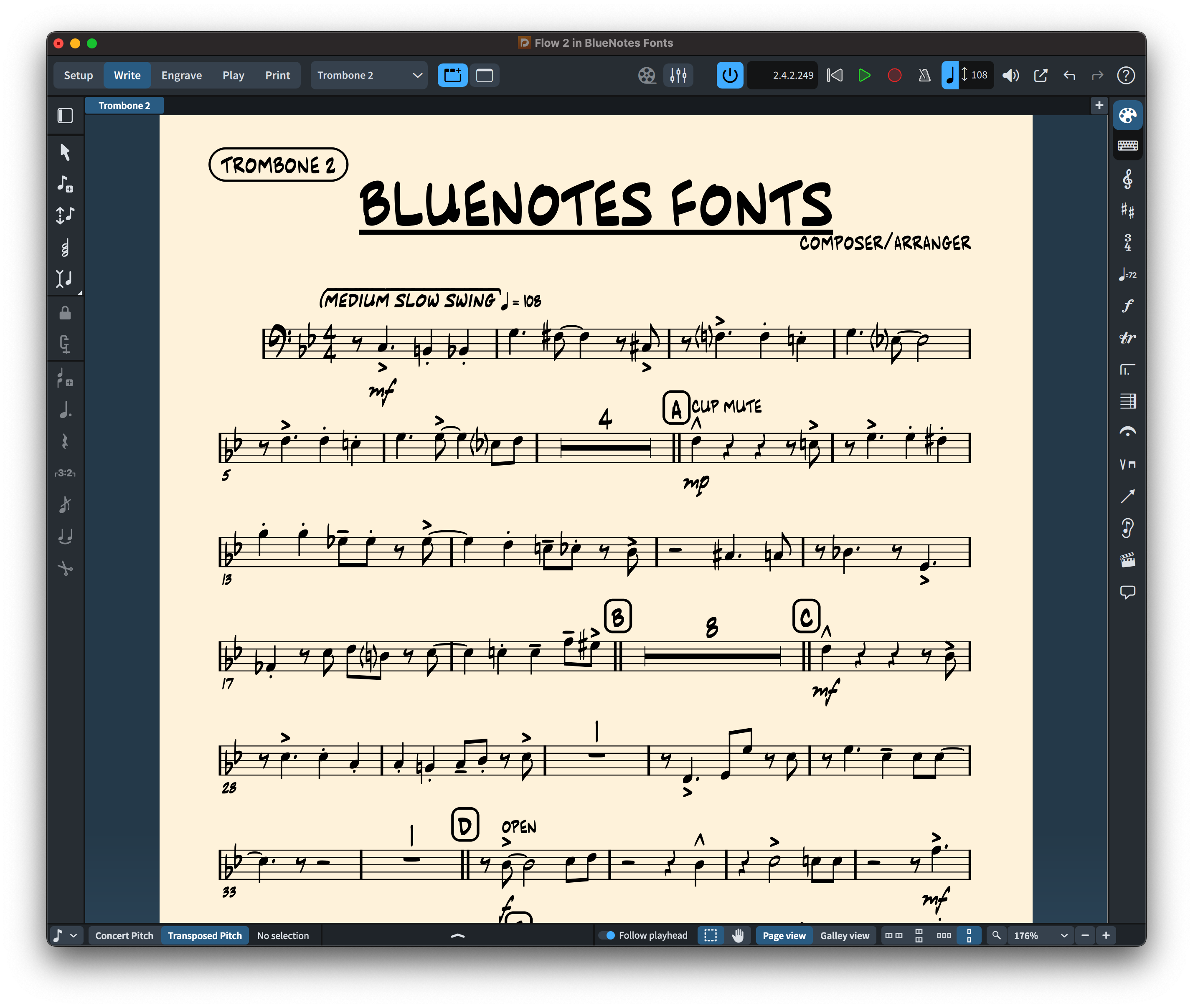Select the marquee tool
The width and height of the screenshot is (1193, 1008).
click(x=710, y=935)
